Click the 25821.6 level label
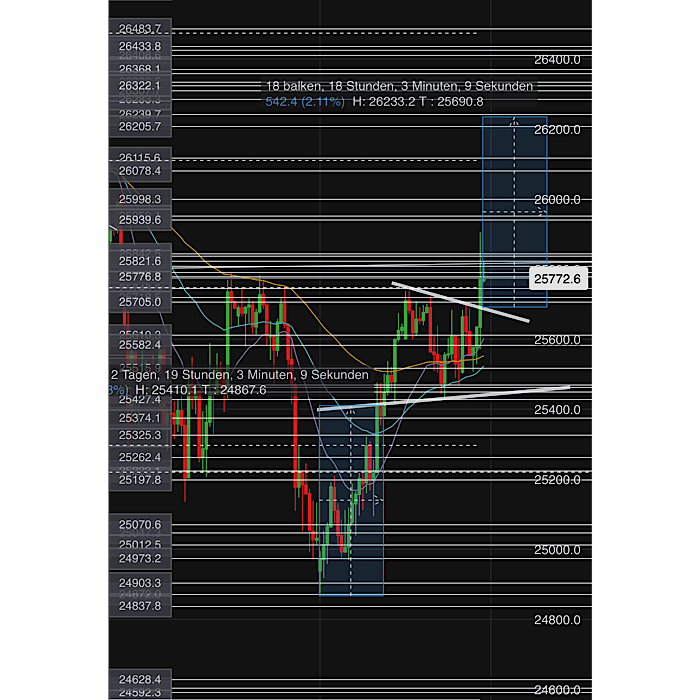The width and height of the screenshot is (700, 700). point(140,261)
